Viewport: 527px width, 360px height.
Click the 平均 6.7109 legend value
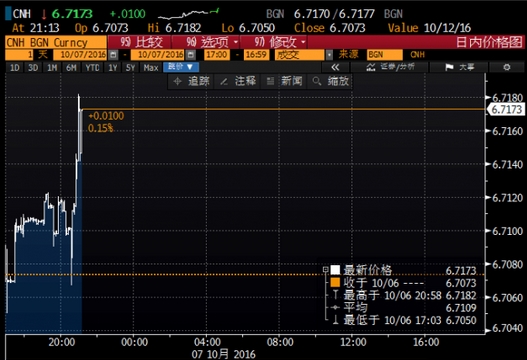pos(461,308)
